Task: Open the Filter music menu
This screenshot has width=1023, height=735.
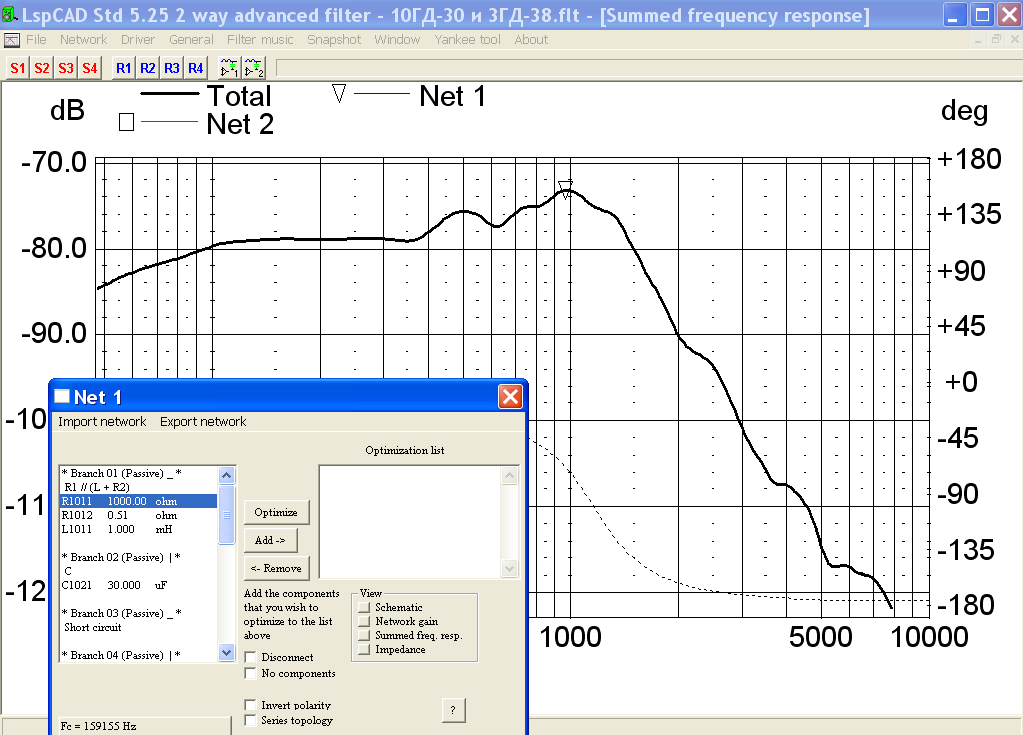Action: (x=260, y=40)
